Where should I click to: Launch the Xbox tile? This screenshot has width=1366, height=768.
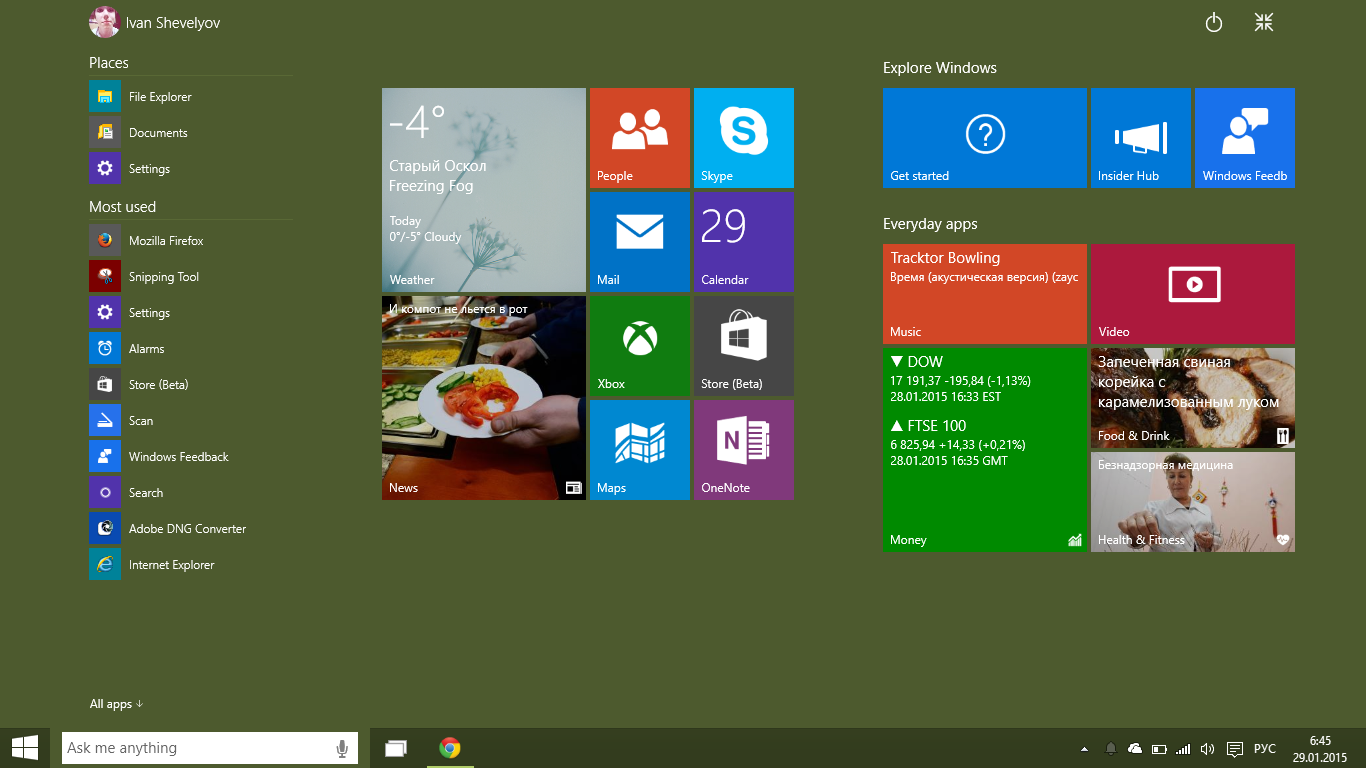(x=640, y=346)
